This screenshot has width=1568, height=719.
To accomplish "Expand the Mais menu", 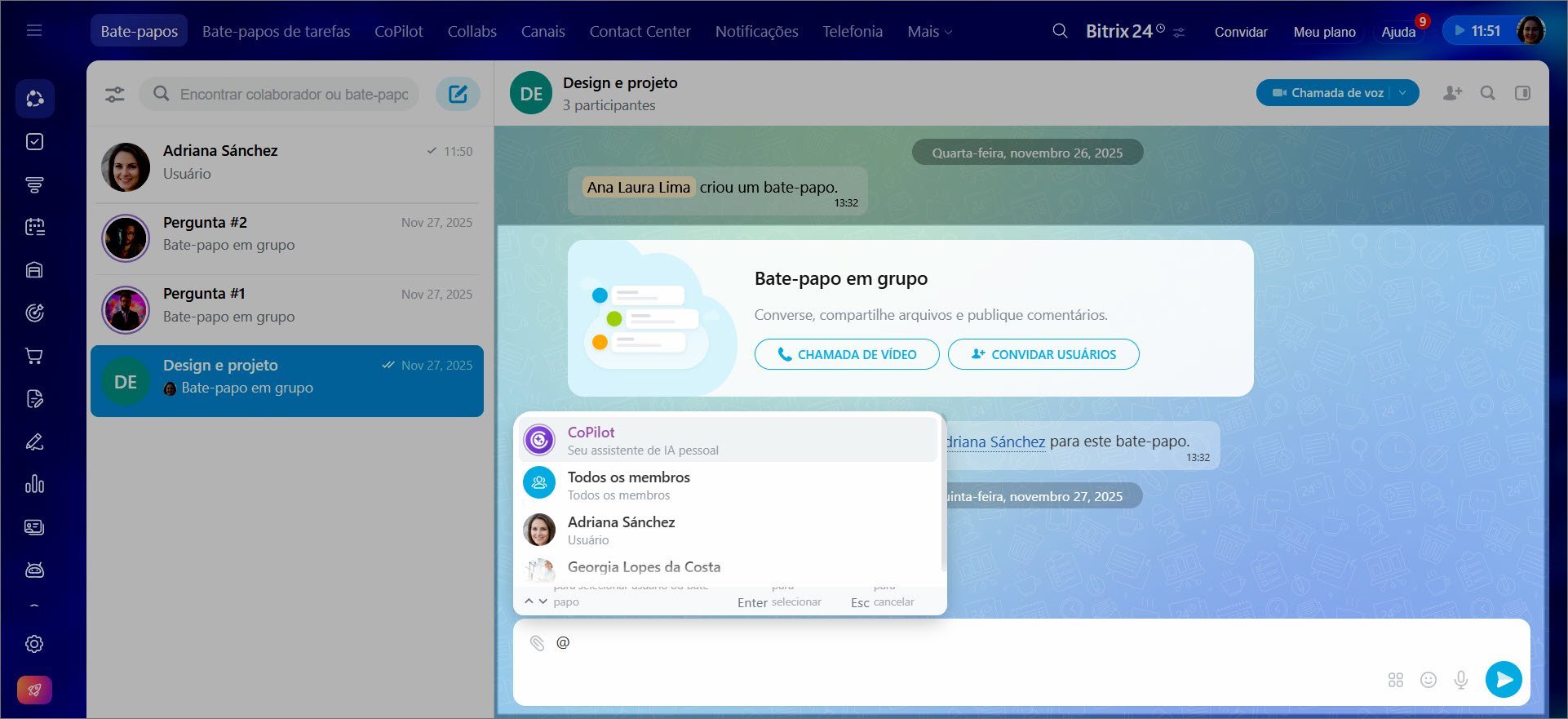I will (929, 31).
